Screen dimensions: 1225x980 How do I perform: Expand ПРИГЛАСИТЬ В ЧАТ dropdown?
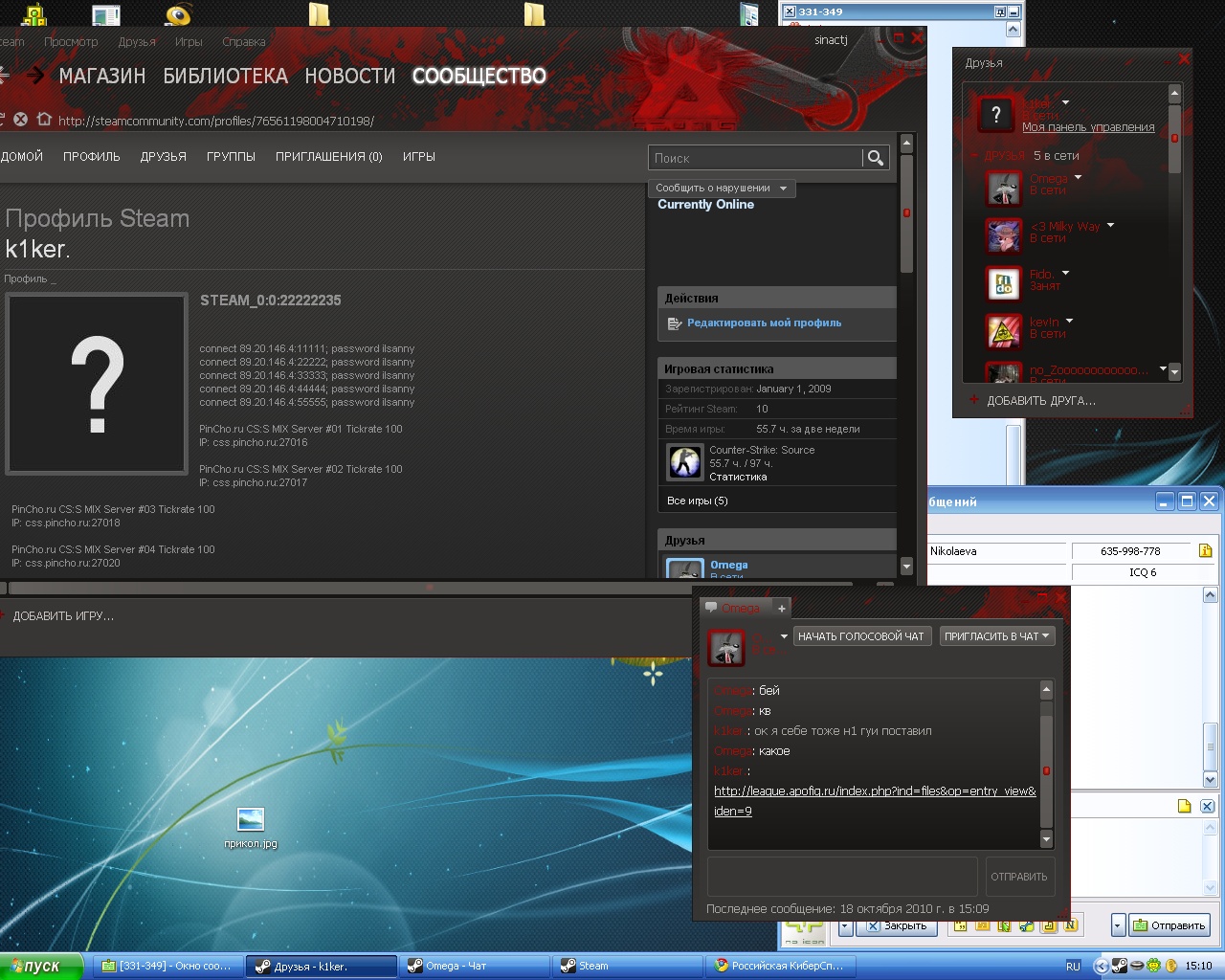[997, 636]
